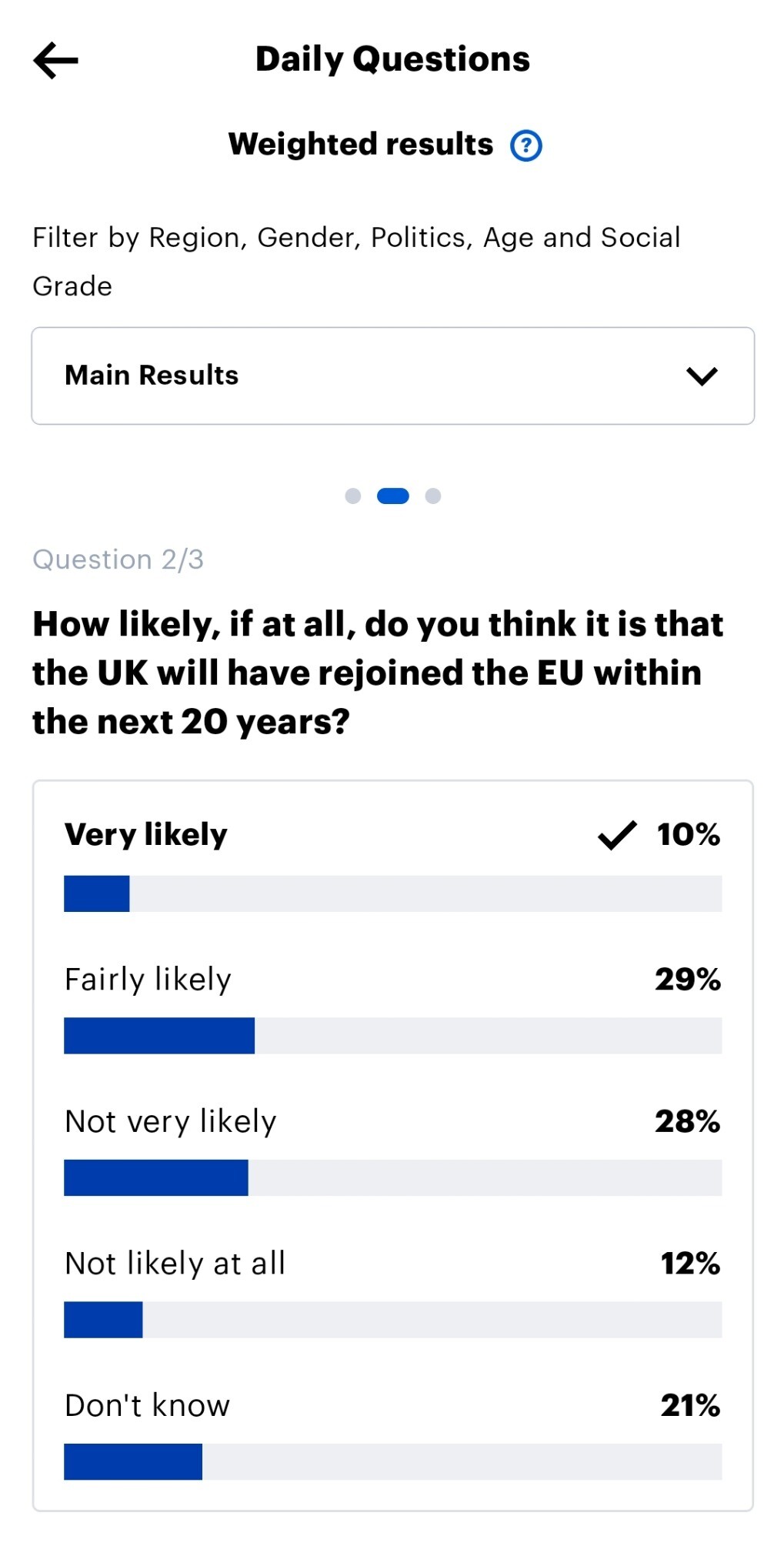
Task: Select the Very likely answer label
Action: tap(146, 835)
